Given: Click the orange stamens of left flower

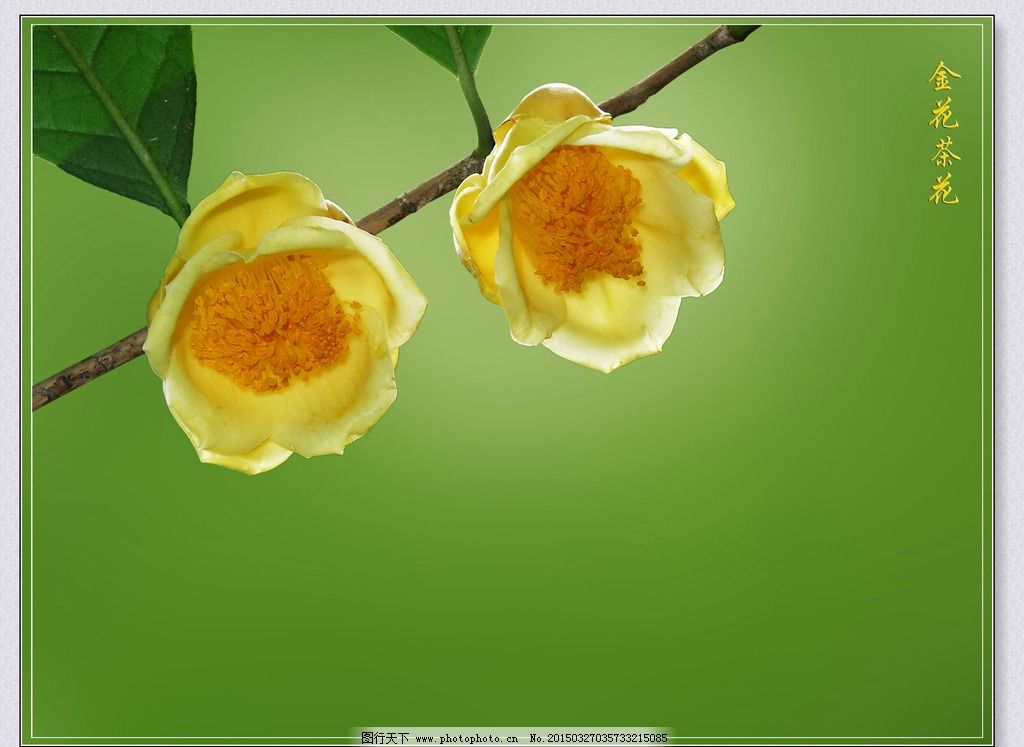Looking at the screenshot, I should 270,322.
